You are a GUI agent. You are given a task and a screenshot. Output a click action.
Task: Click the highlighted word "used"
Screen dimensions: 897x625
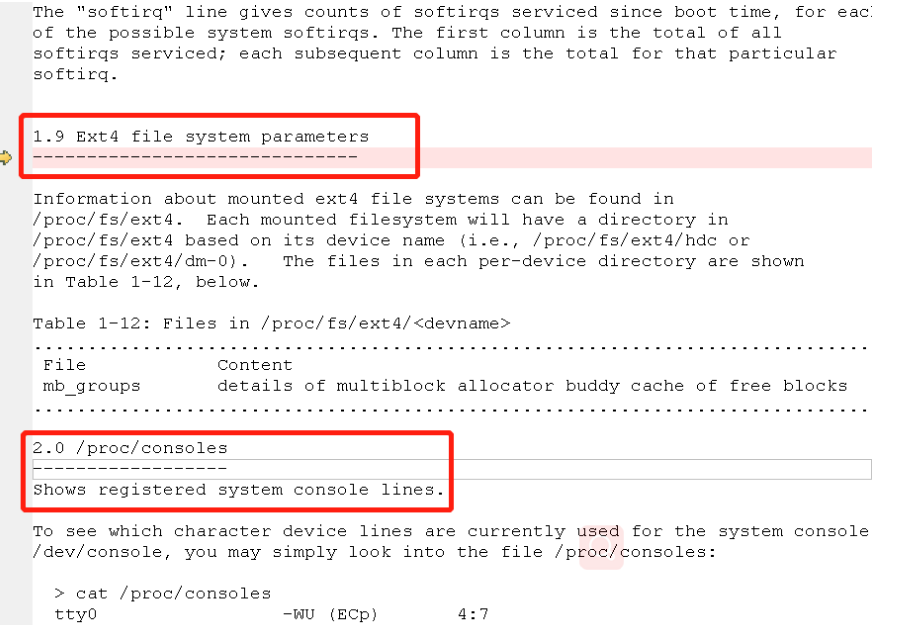click(x=598, y=531)
